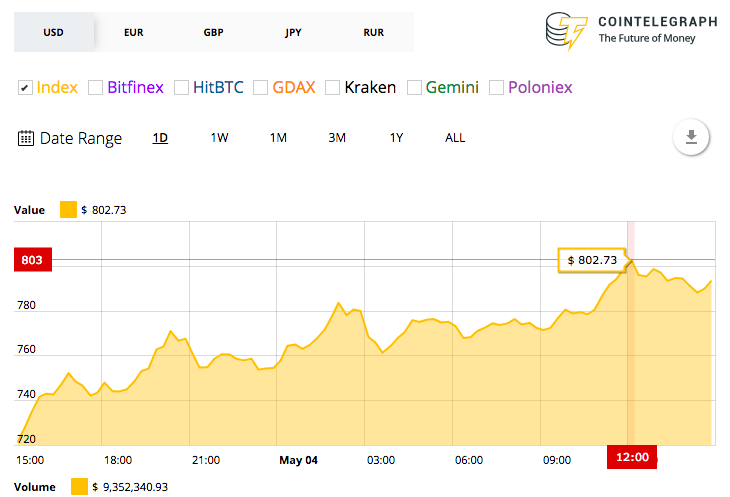
Task: Click the red 12:00 time marker
Action: click(x=632, y=458)
